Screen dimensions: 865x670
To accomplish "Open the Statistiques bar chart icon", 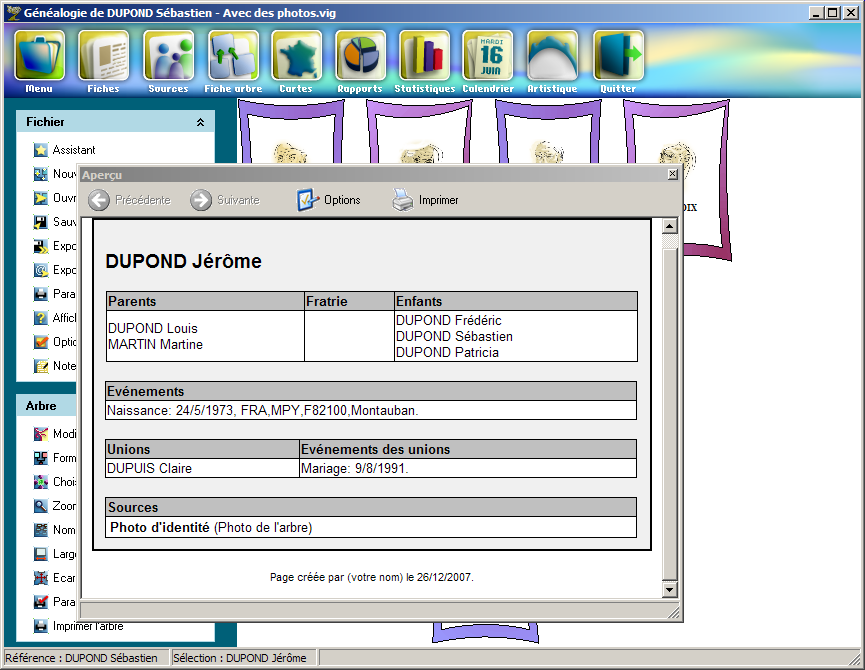I will pos(425,56).
